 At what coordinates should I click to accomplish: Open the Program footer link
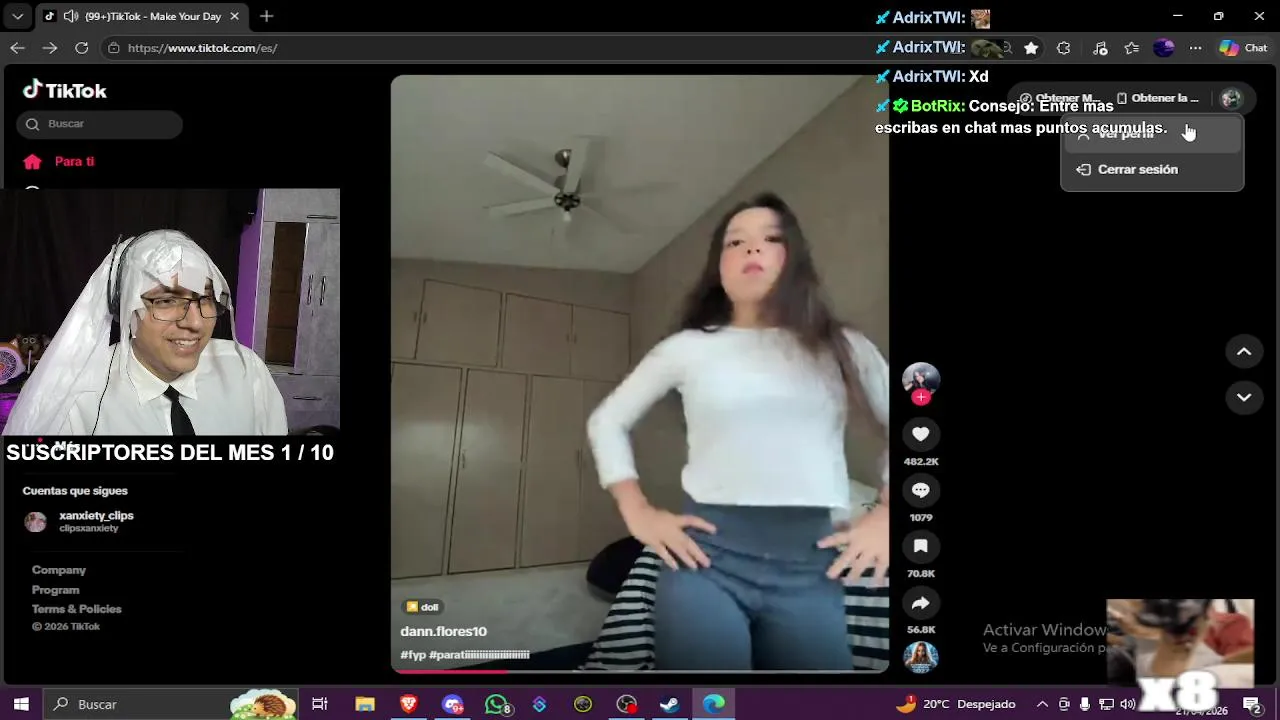coord(55,590)
